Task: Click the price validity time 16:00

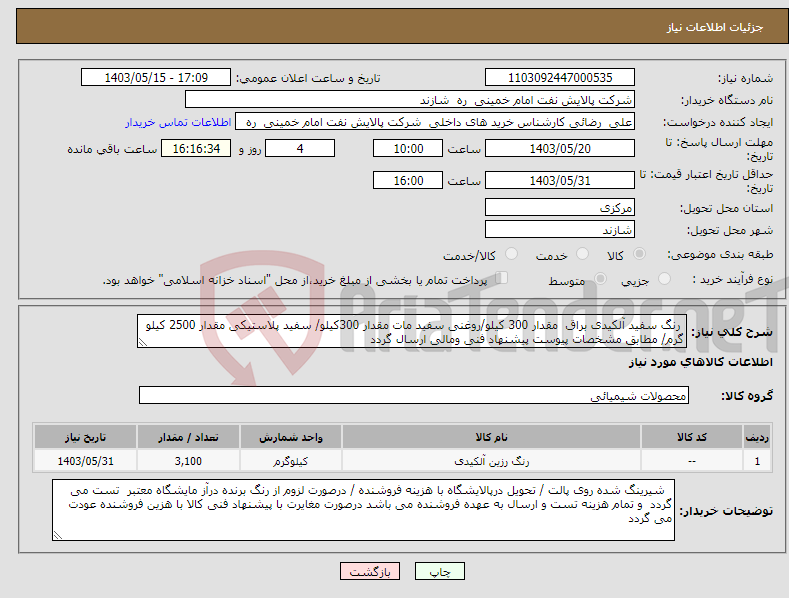Action: [x=408, y=180]
